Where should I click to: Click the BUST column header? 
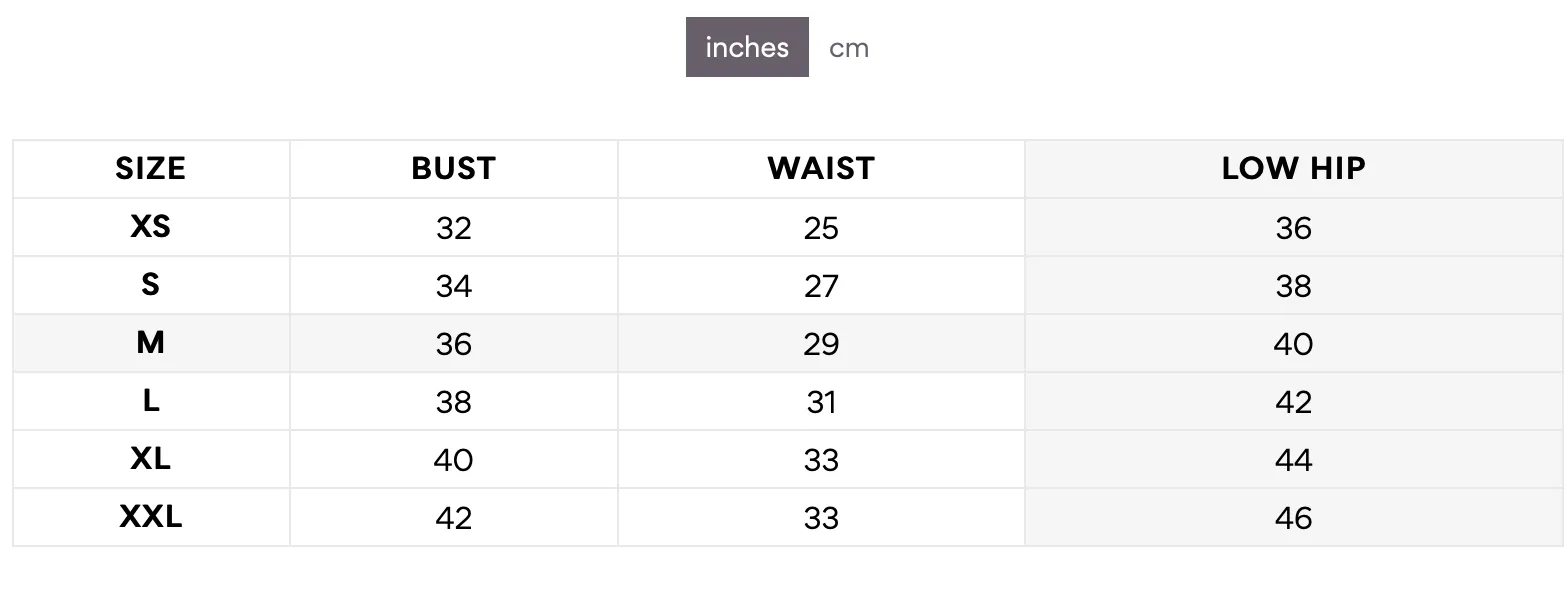tap(453, 168)
